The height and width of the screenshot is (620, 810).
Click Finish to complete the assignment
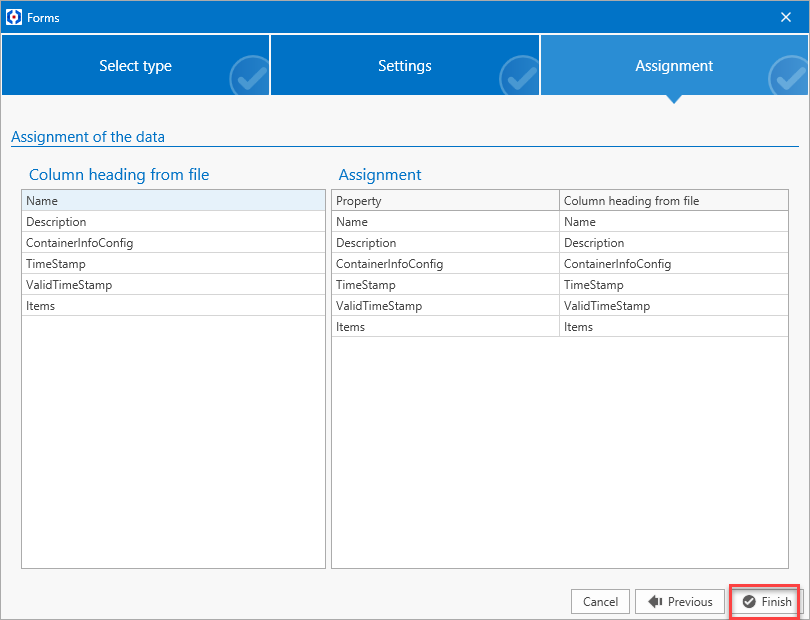pos(766,601)
